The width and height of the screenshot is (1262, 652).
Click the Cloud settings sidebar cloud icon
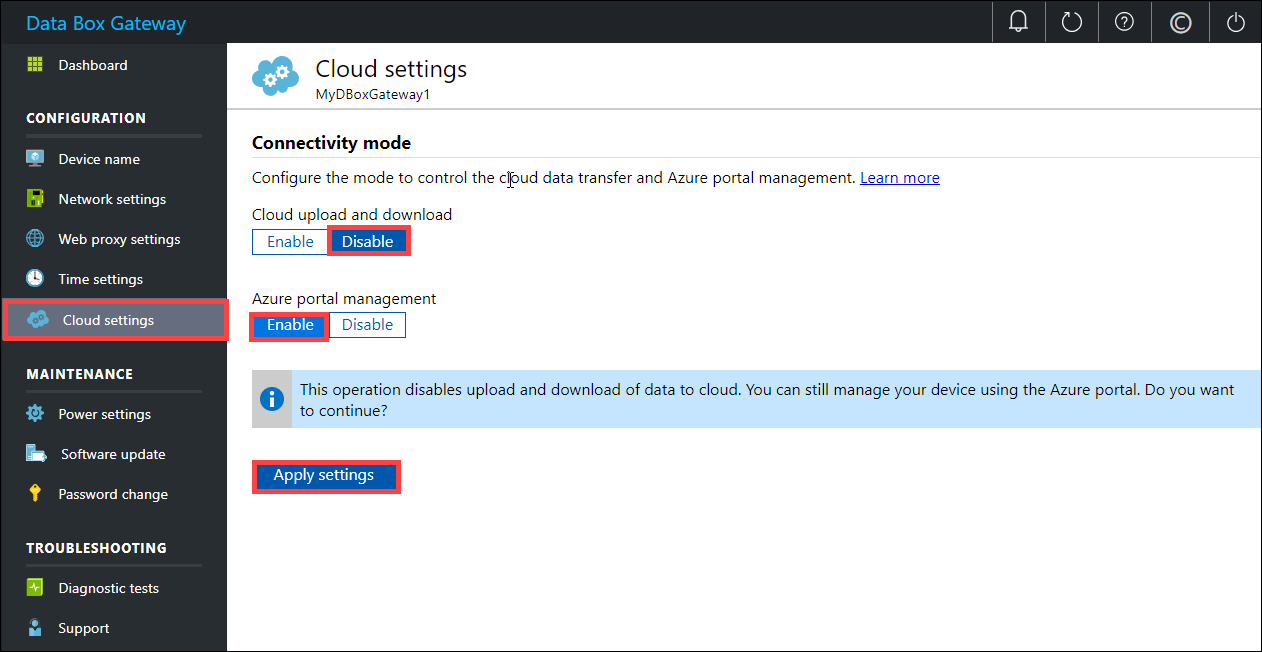pyautogui.click(x=38, y=320)
